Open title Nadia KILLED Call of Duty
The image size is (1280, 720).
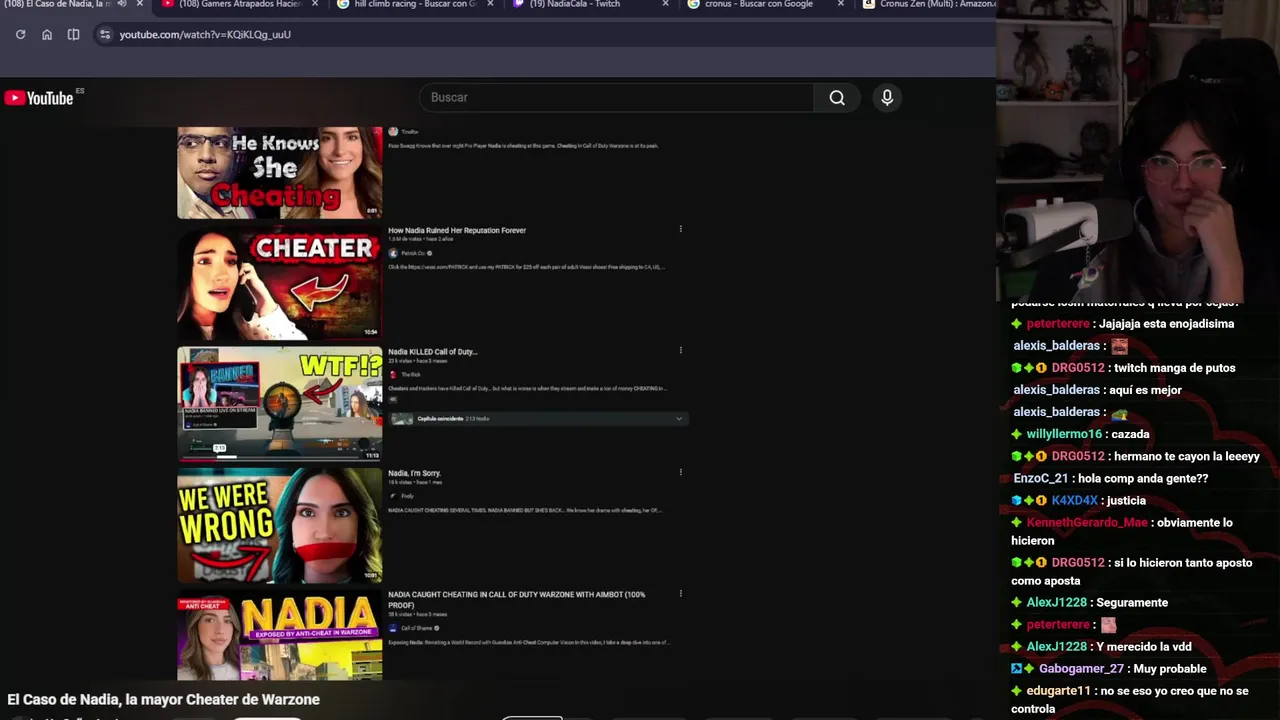click(x=433, y=352)
